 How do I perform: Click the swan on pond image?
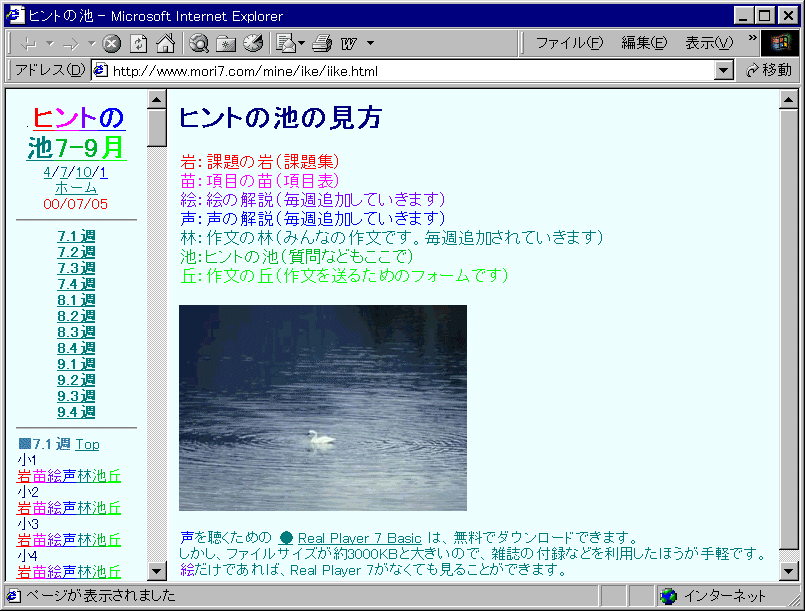coord(322,408)
